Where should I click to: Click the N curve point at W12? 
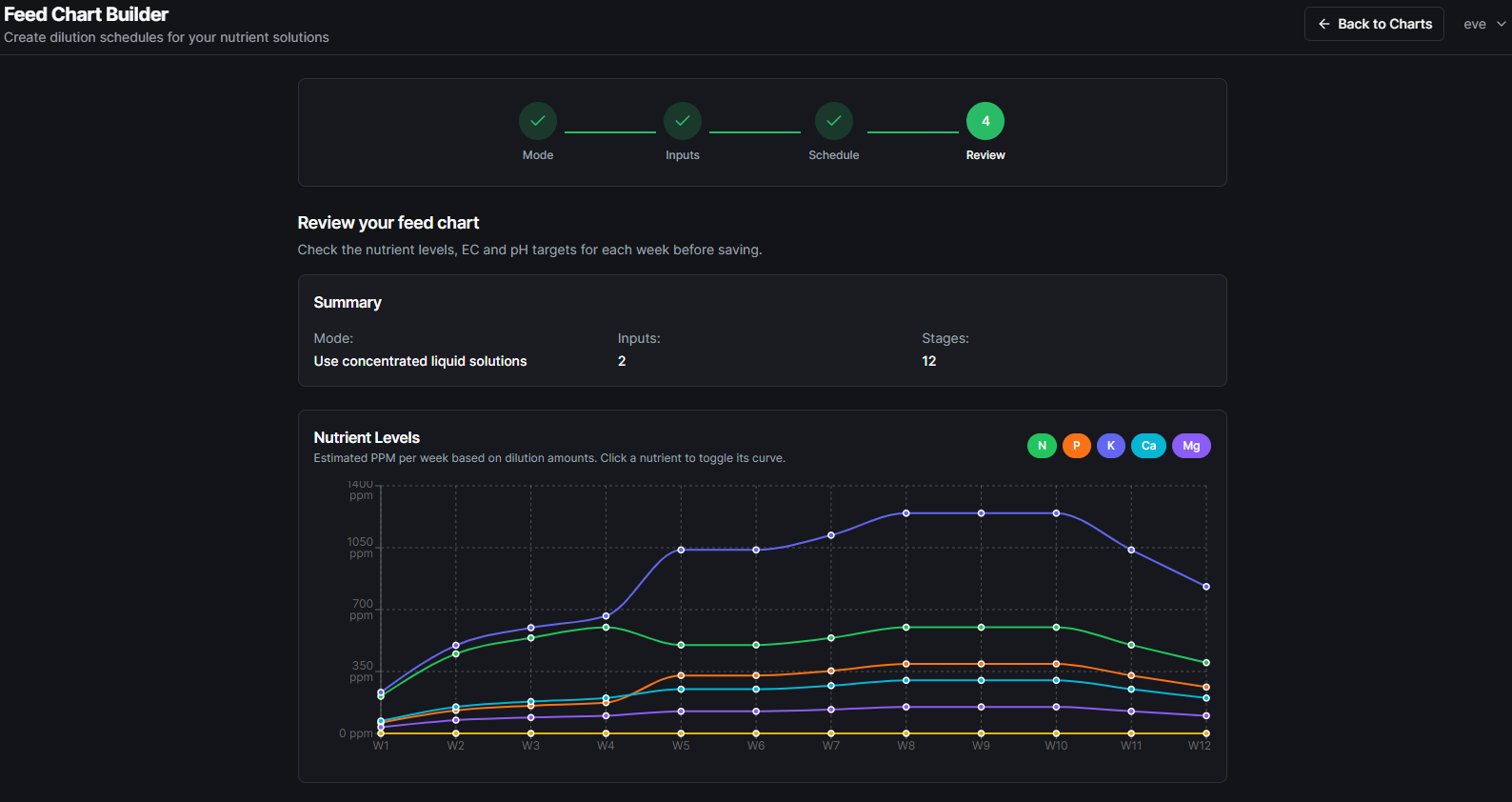(x=1206, y=663)
